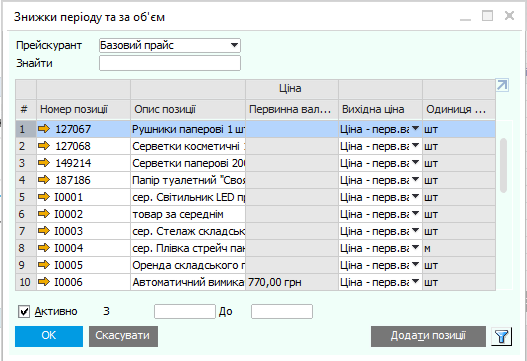Click the orange arrow beside I0002
The image size is (527, 361).
[x=44, y=214]
